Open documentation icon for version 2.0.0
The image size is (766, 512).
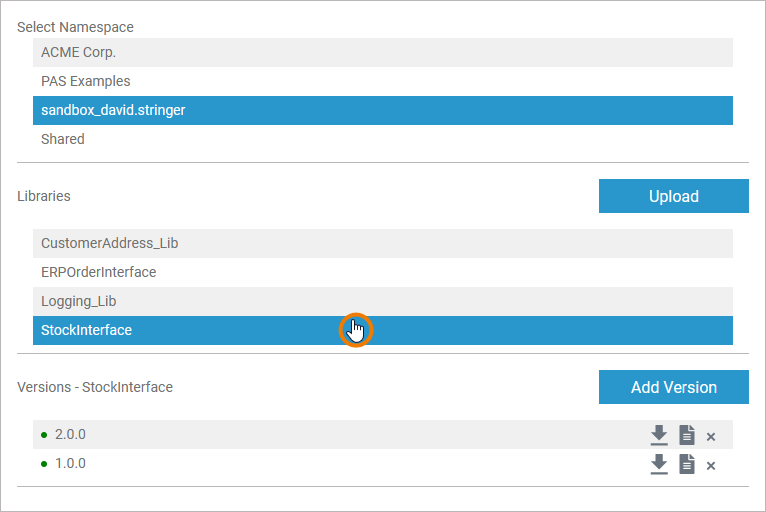tap(687, 435)
